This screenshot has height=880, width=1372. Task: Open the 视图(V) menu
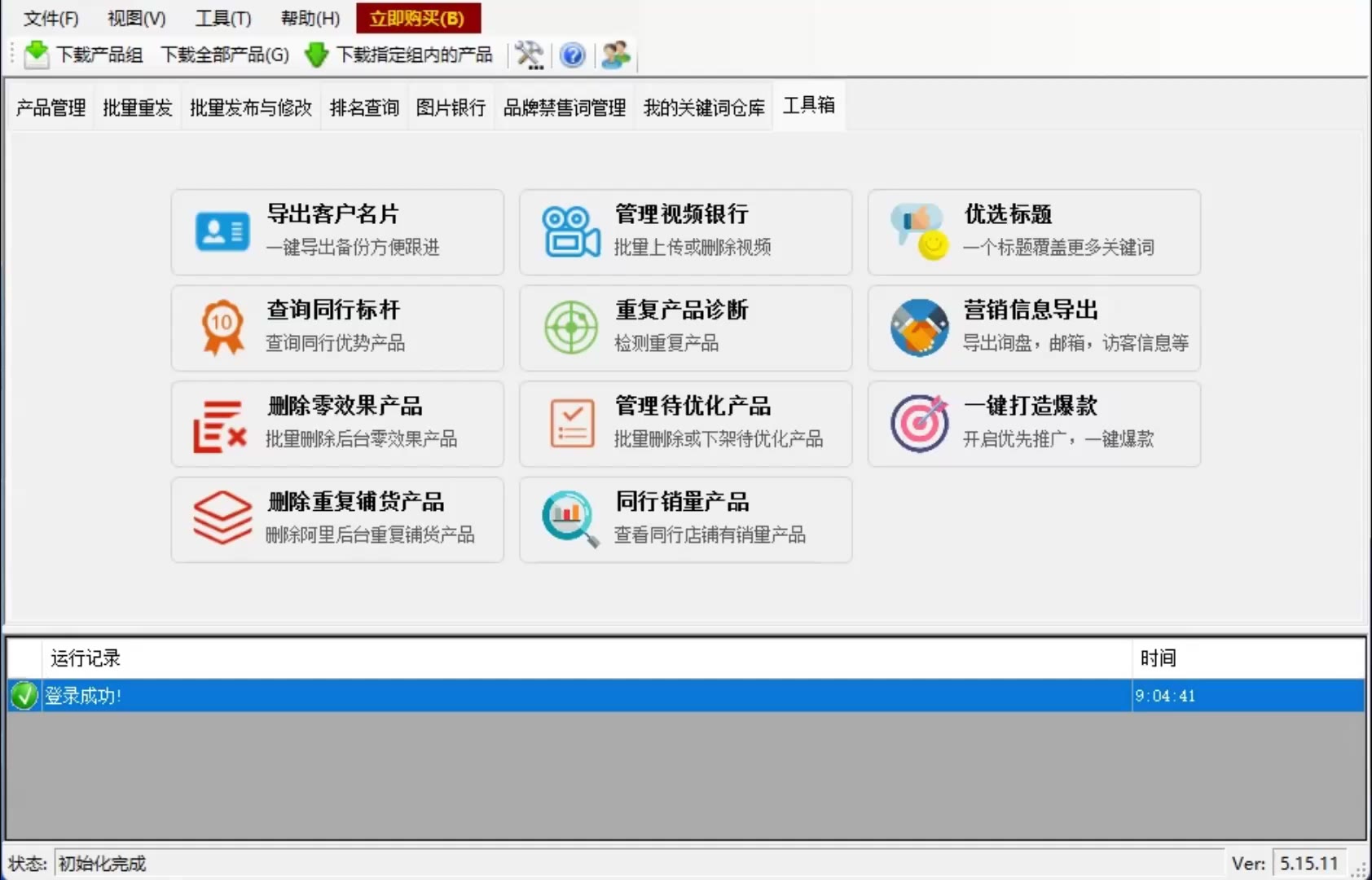(x=136, y=18)
